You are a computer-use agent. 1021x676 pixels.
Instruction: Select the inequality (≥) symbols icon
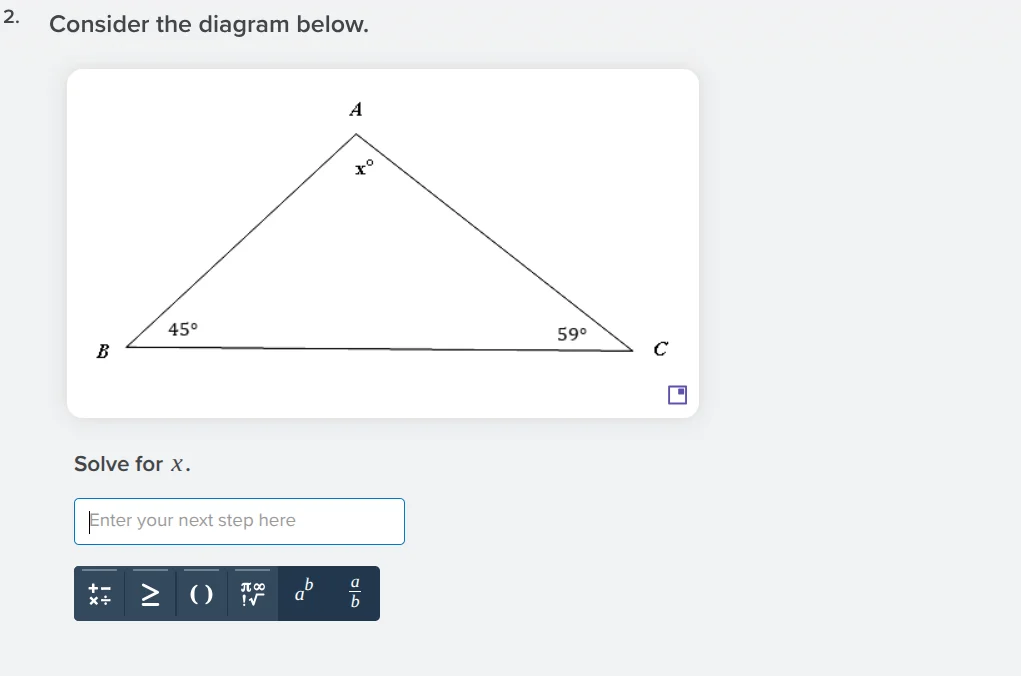150,594
